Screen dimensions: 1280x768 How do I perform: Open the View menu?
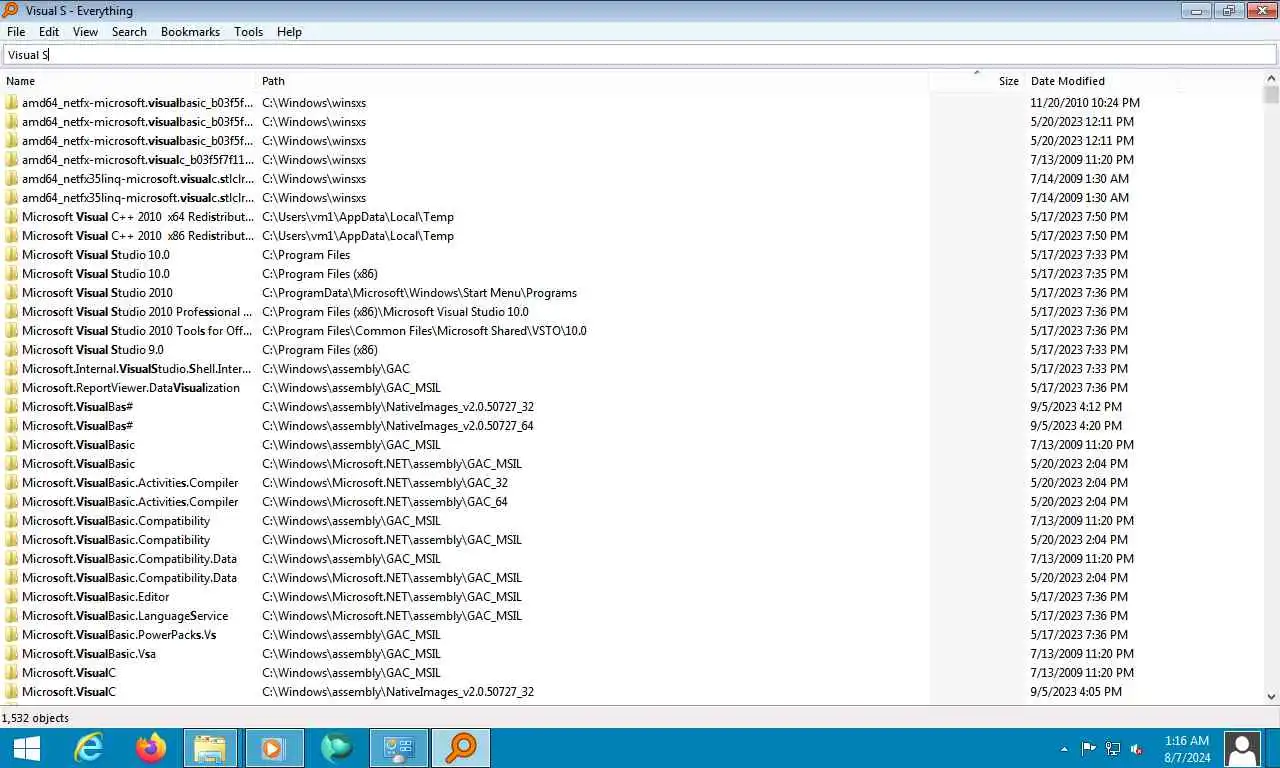(x=86, y=32)
